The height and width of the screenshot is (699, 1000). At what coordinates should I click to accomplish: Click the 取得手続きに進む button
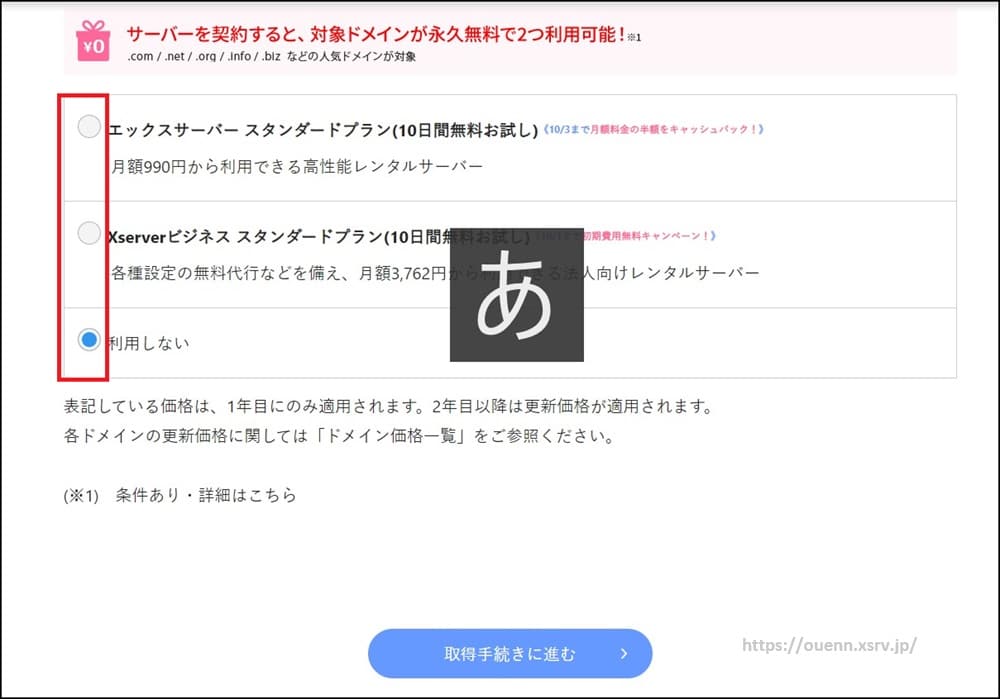(510, 654)
